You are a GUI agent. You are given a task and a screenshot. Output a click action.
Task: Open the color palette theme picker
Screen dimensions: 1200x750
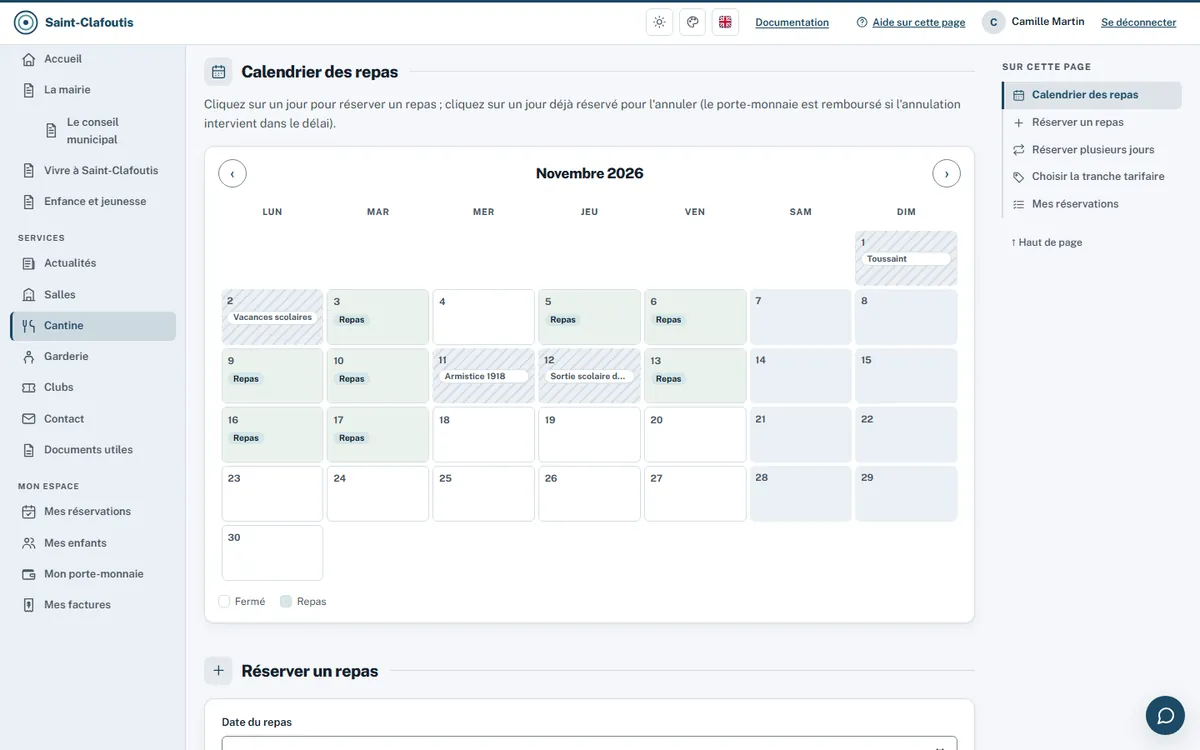(x=692, y=22)
